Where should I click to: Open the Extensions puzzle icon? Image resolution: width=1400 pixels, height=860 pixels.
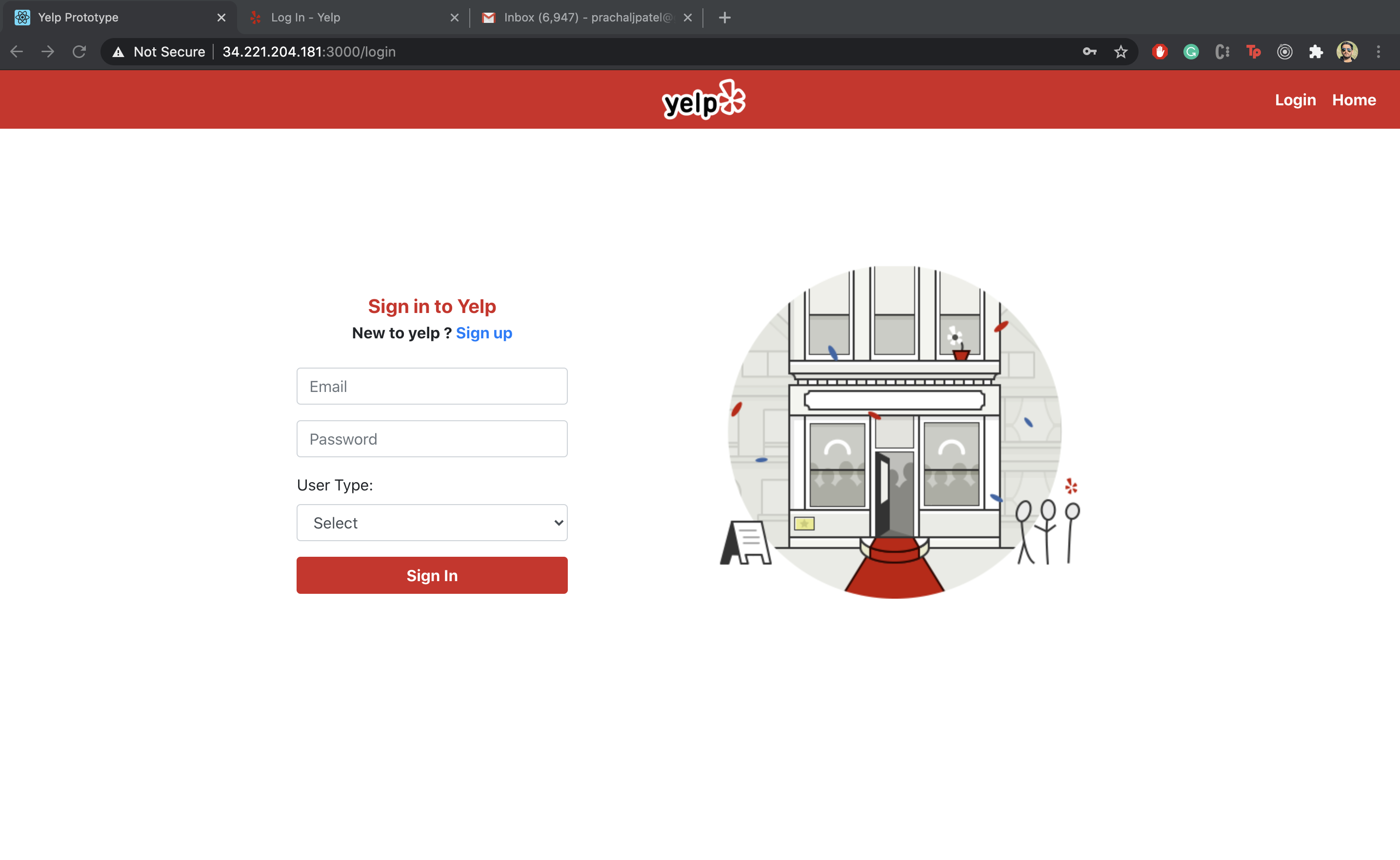point(1315,52)
